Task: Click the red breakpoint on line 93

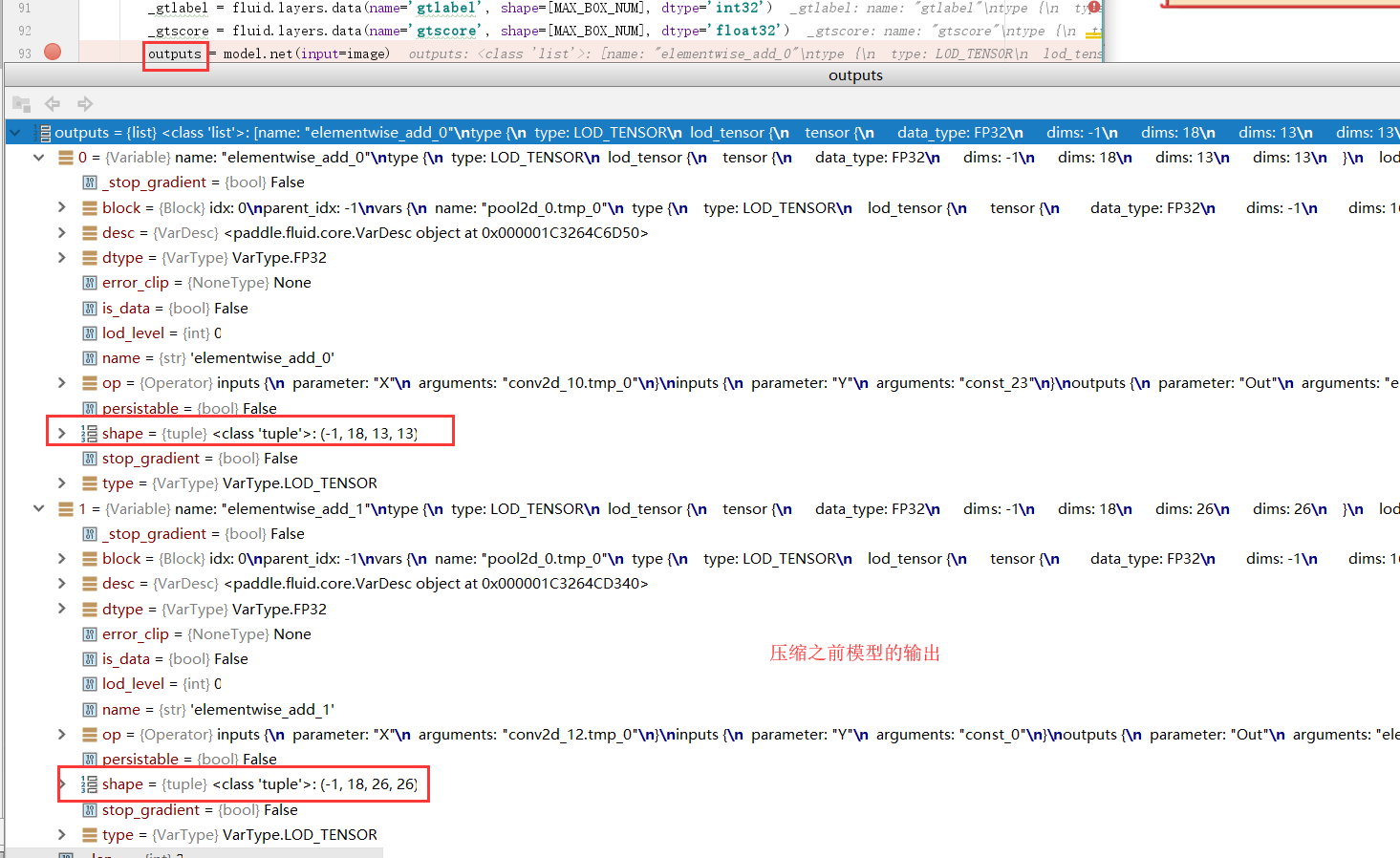Action: coord(53,52)
